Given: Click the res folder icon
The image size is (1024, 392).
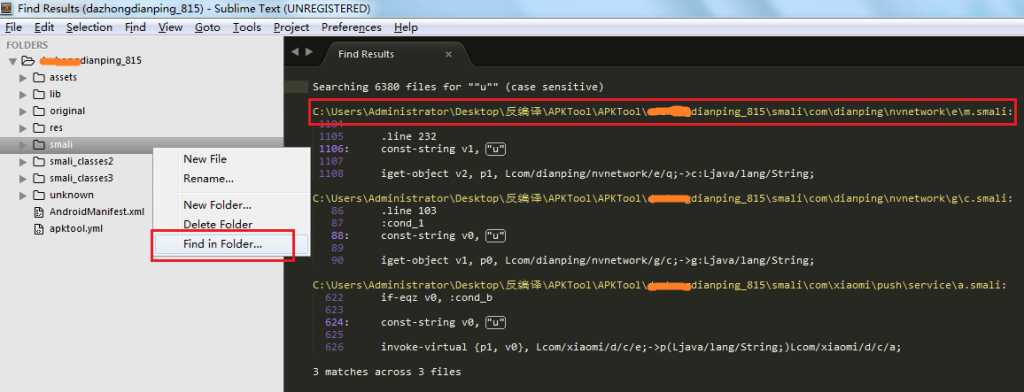Looking at the screenshot, I should (39, 128).
